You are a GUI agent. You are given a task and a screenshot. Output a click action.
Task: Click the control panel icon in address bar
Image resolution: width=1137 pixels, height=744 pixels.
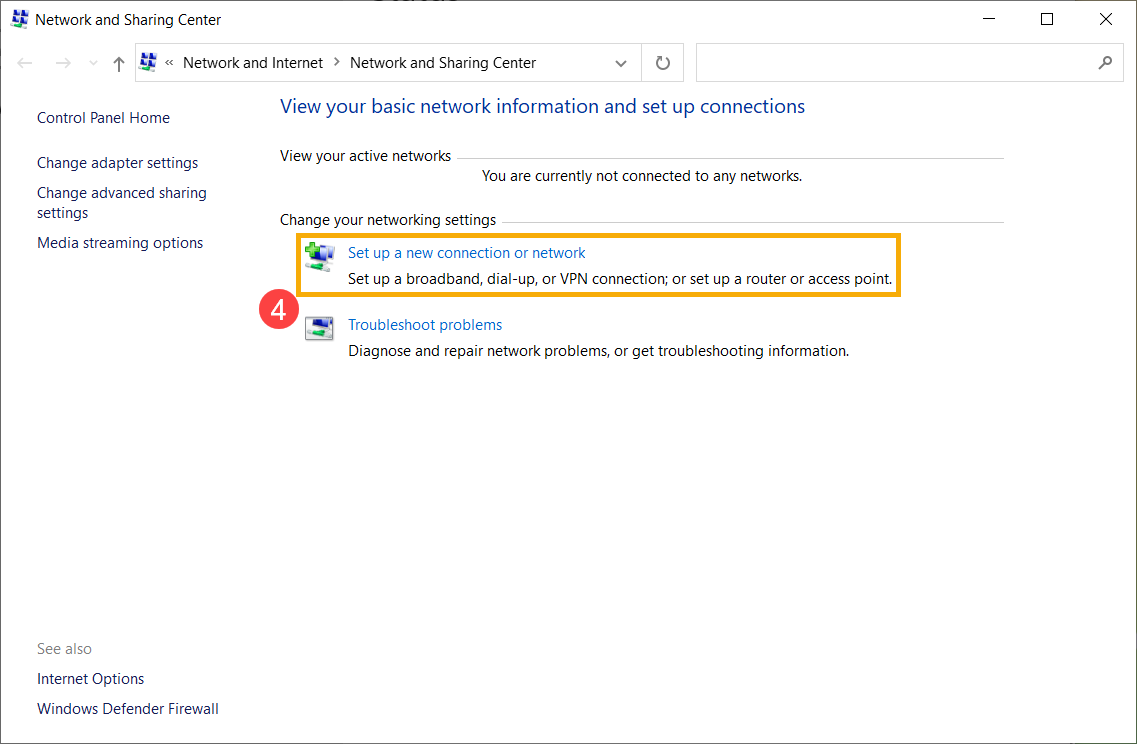(x=149, y=63)
